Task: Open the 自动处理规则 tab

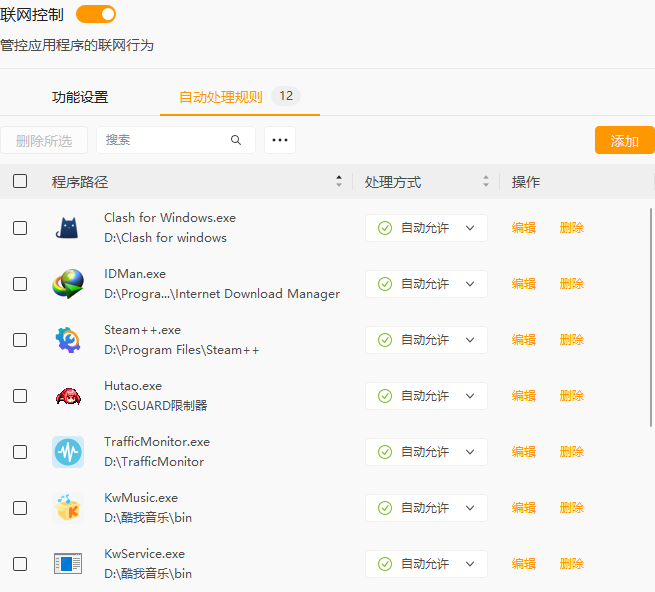Action: tap(221, 97)
